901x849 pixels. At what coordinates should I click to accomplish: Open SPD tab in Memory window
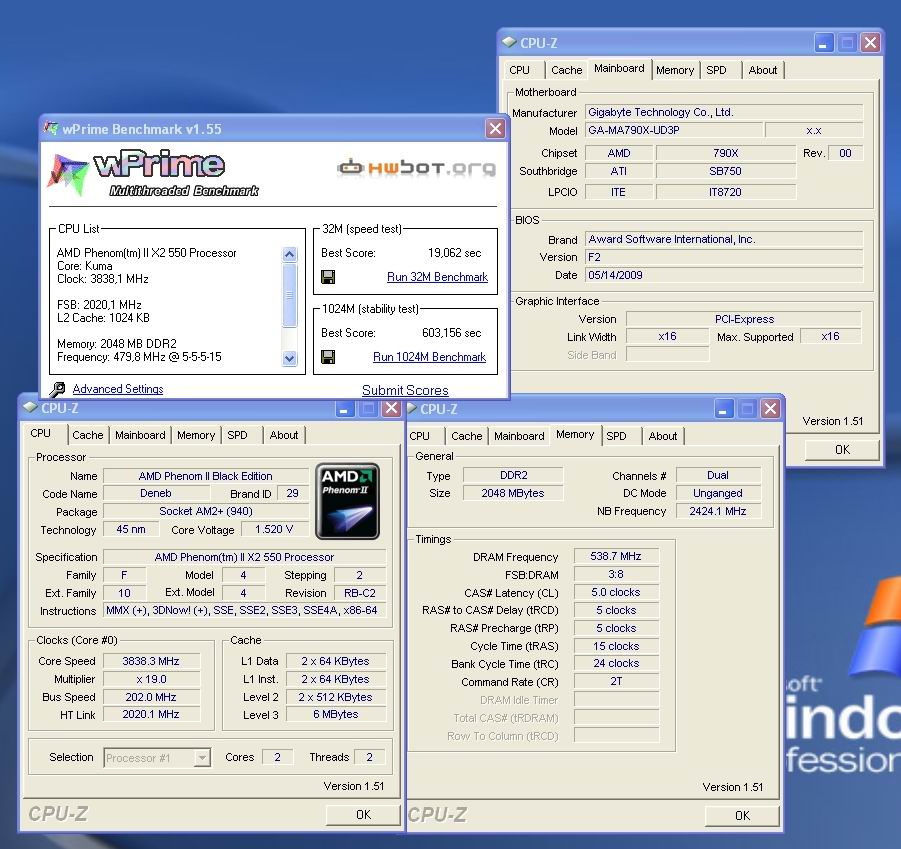click(x=616, y=436)
